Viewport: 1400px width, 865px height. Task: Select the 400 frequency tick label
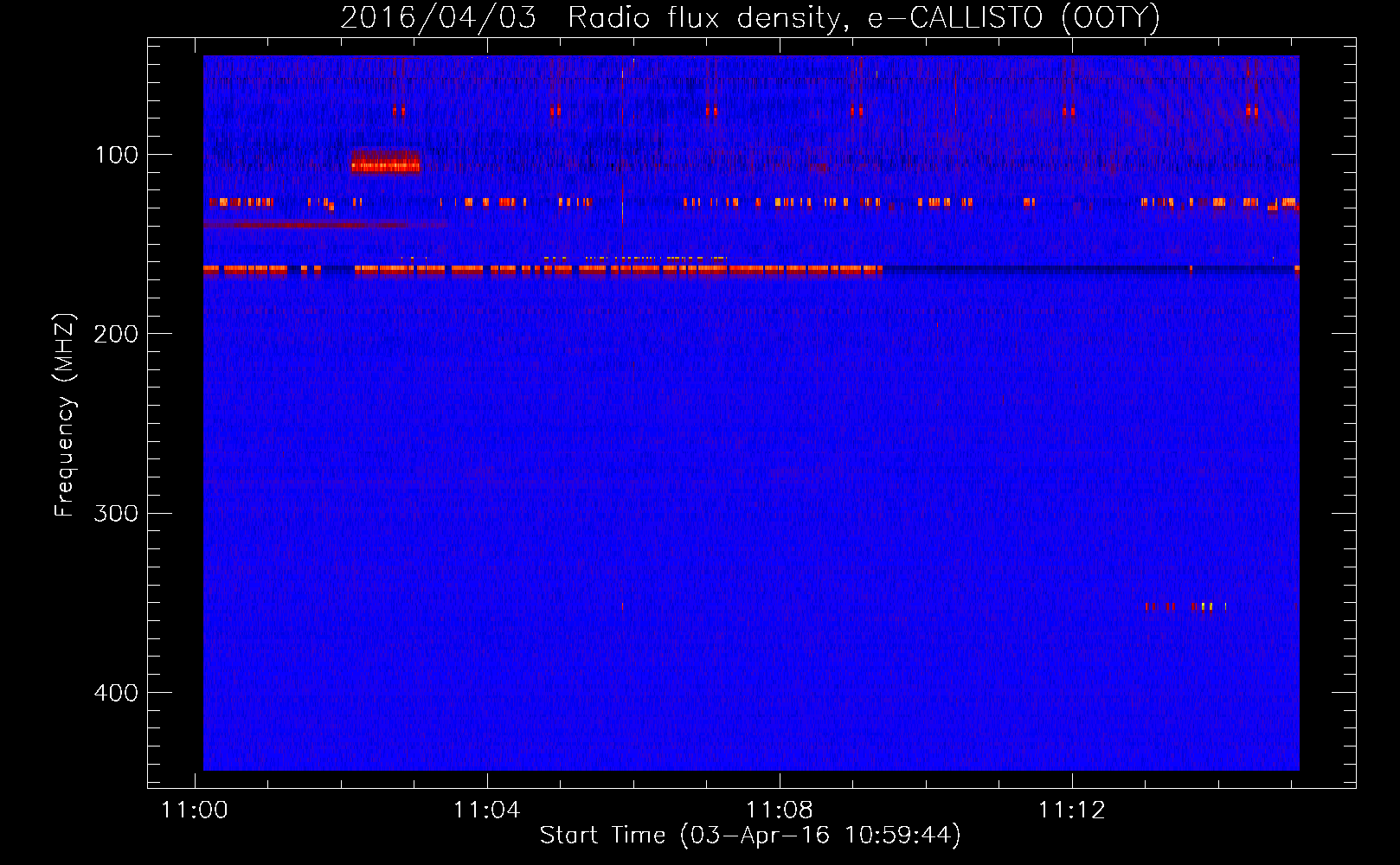click(115, 693)
